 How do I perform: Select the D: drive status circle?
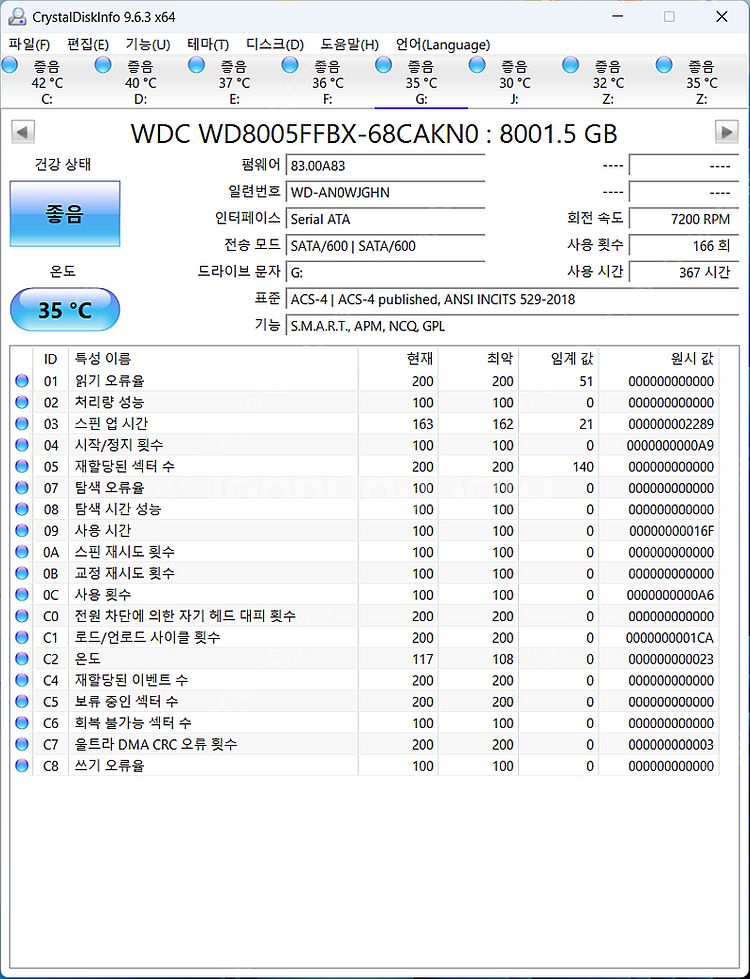103,64
